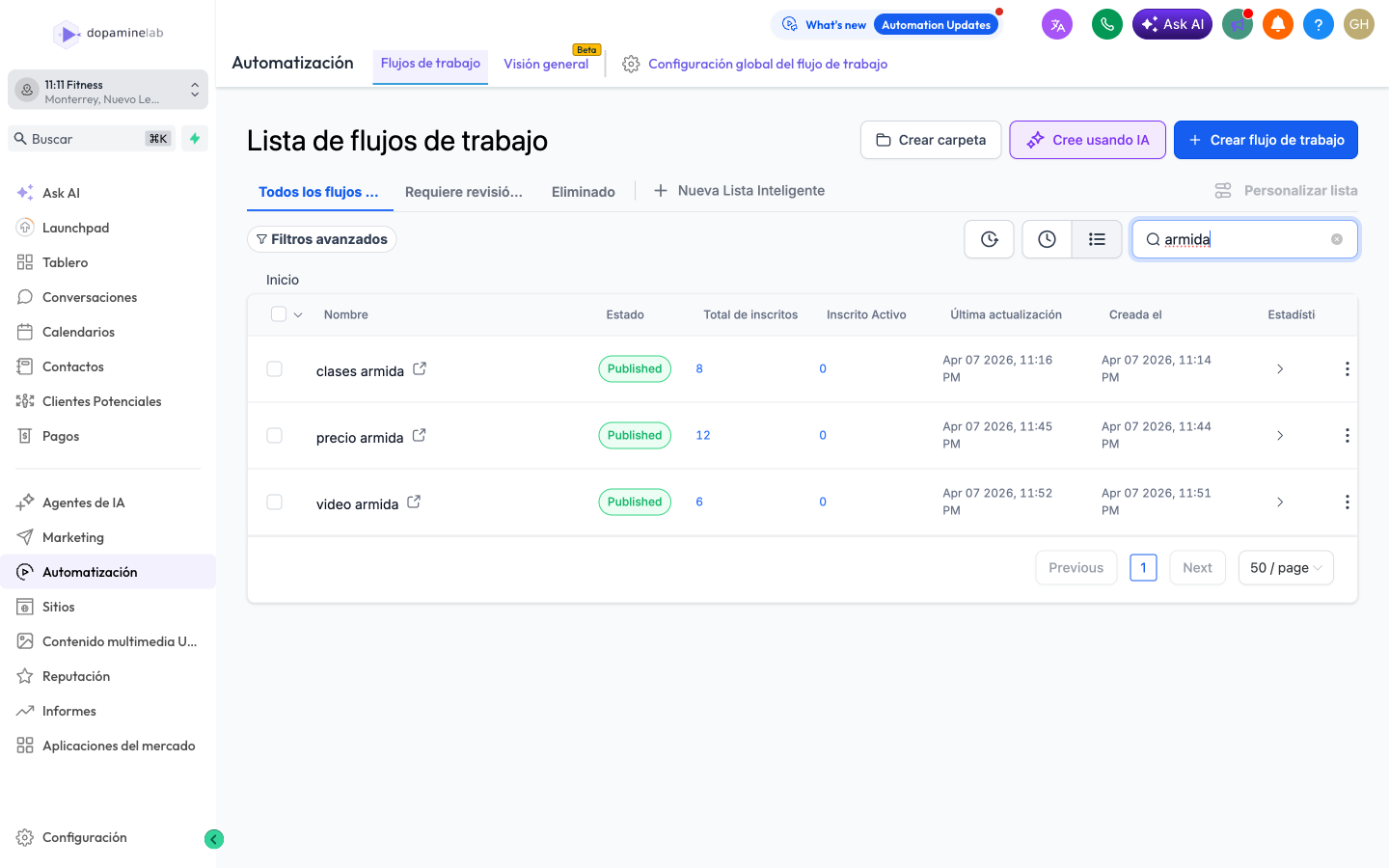Click the Inicio breadcrumb
The image size is (1389, 868).
(283, 280)
